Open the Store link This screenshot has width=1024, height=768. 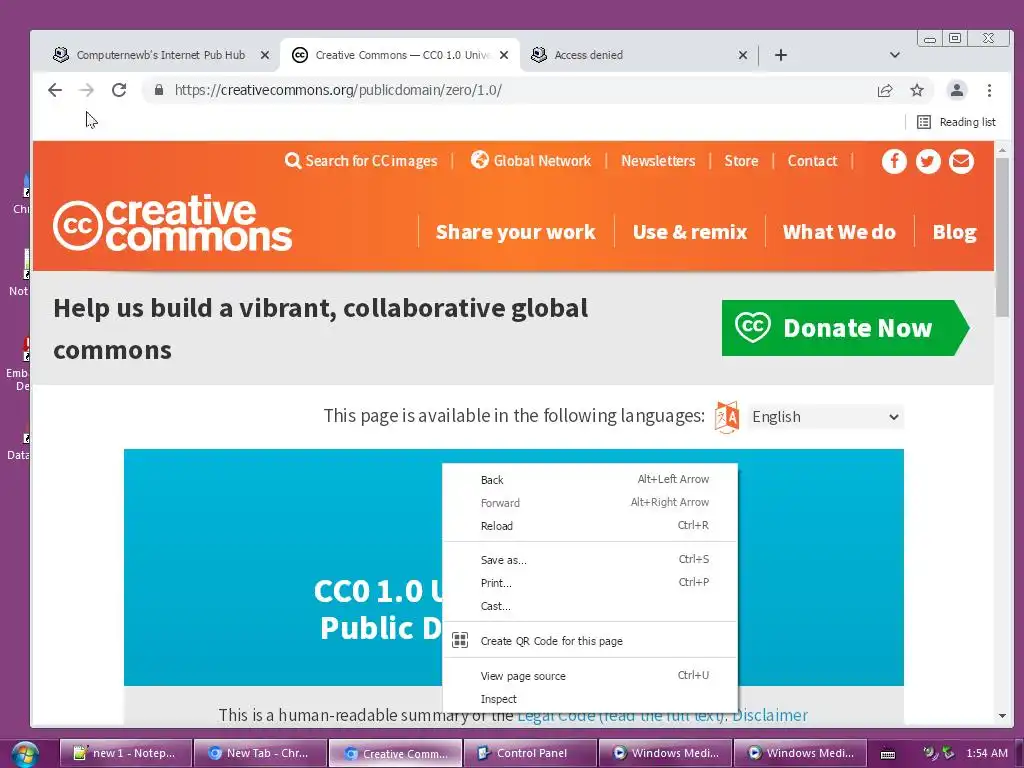click(x=741, y=161)
